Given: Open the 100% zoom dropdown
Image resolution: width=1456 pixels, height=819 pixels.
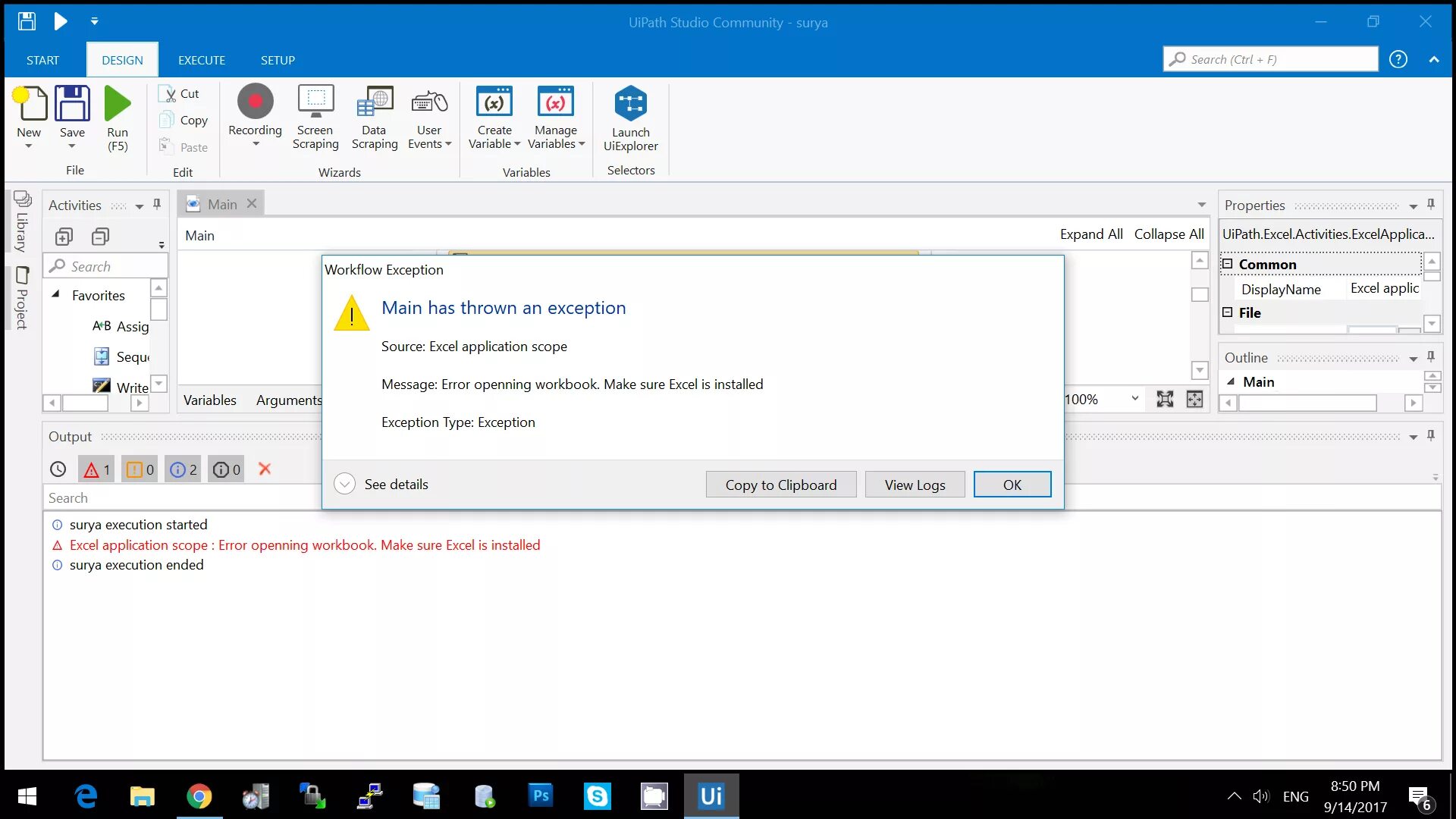Looking at the screenshot, I should (x=1134, y=399).
